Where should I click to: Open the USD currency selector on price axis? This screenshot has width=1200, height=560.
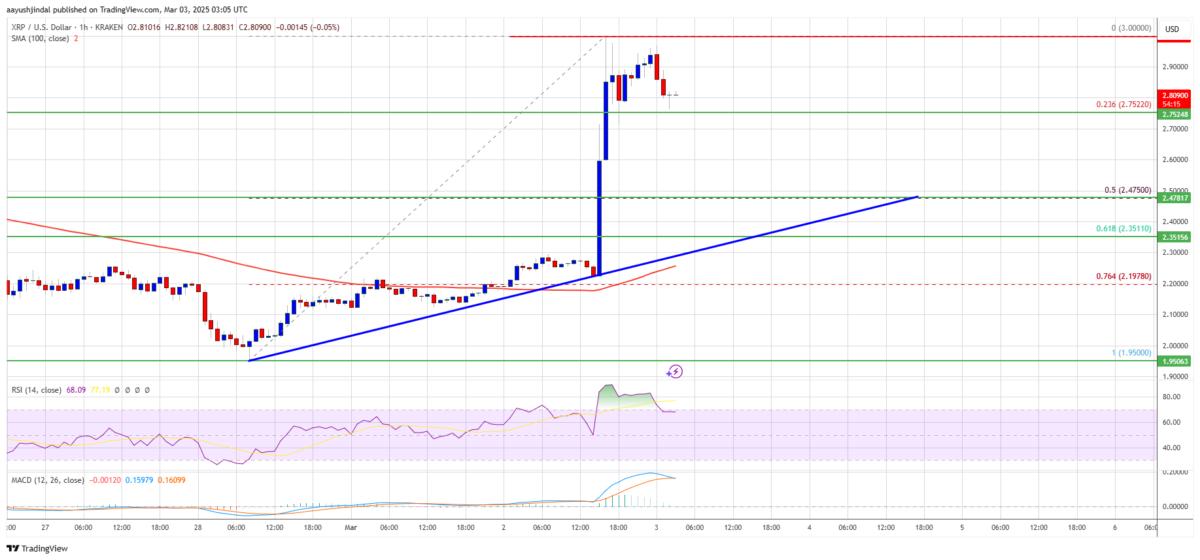[1171, 30]
